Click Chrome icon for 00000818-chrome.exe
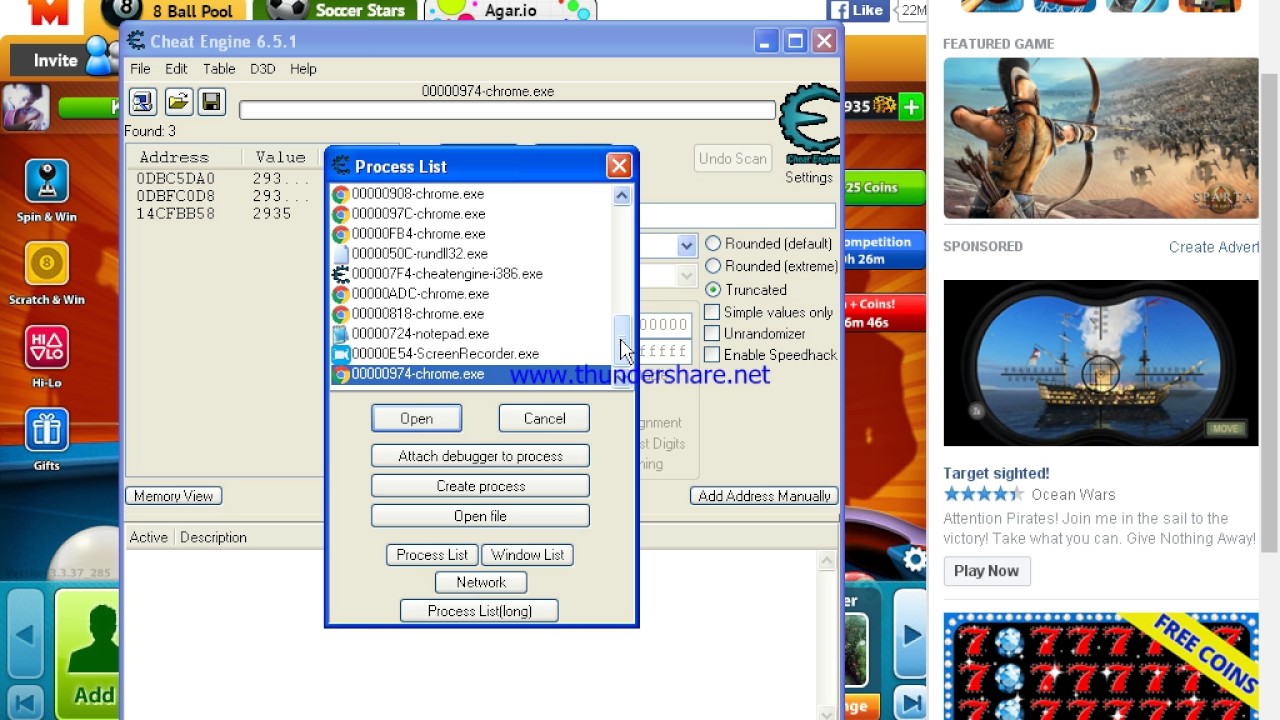 tap(341, 314)
